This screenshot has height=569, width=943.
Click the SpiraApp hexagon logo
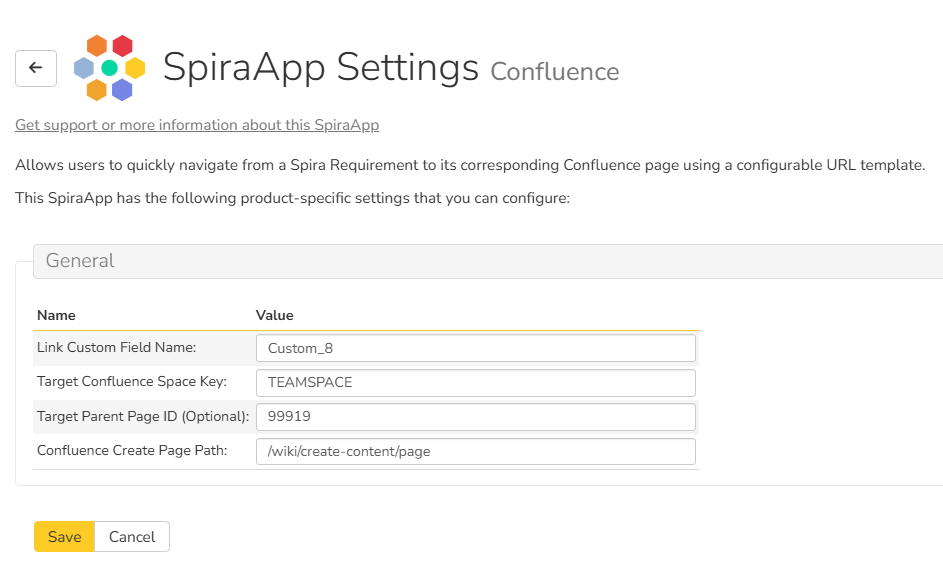[110, 68]
